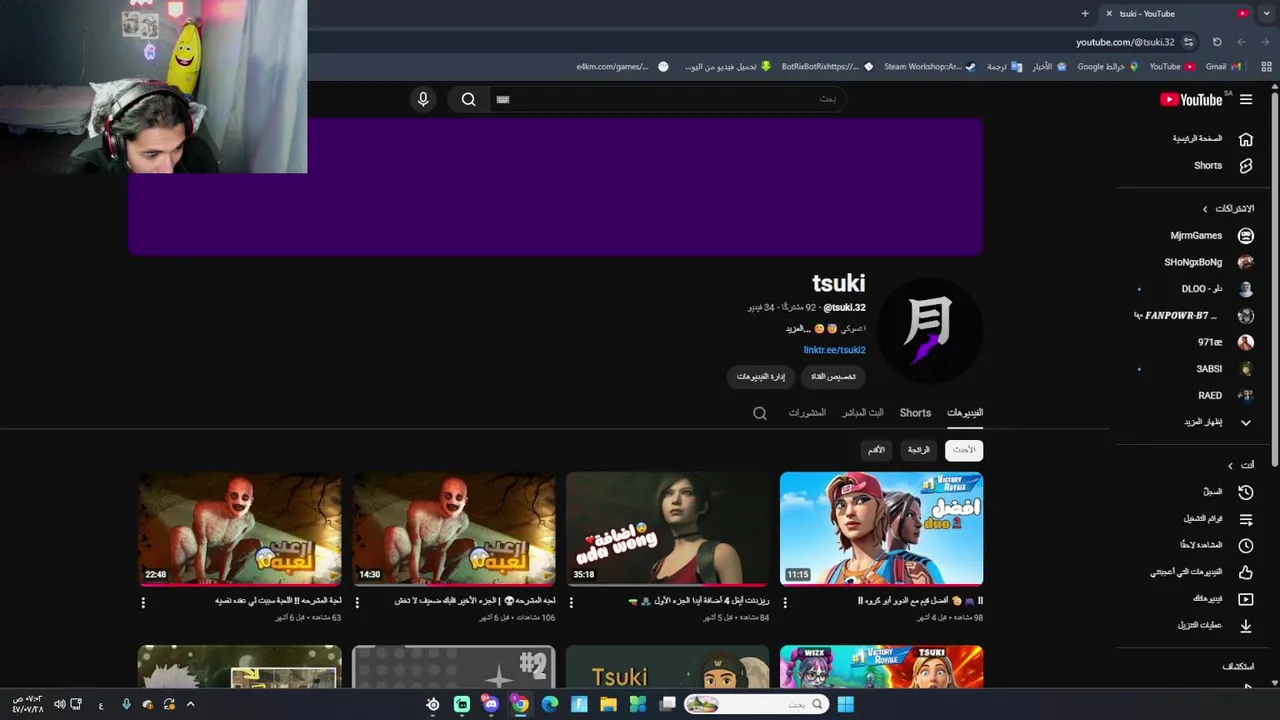This screenshot has width=1280, height=720.
Task: Show hidden system tray icons
Action: click(190, 704)
